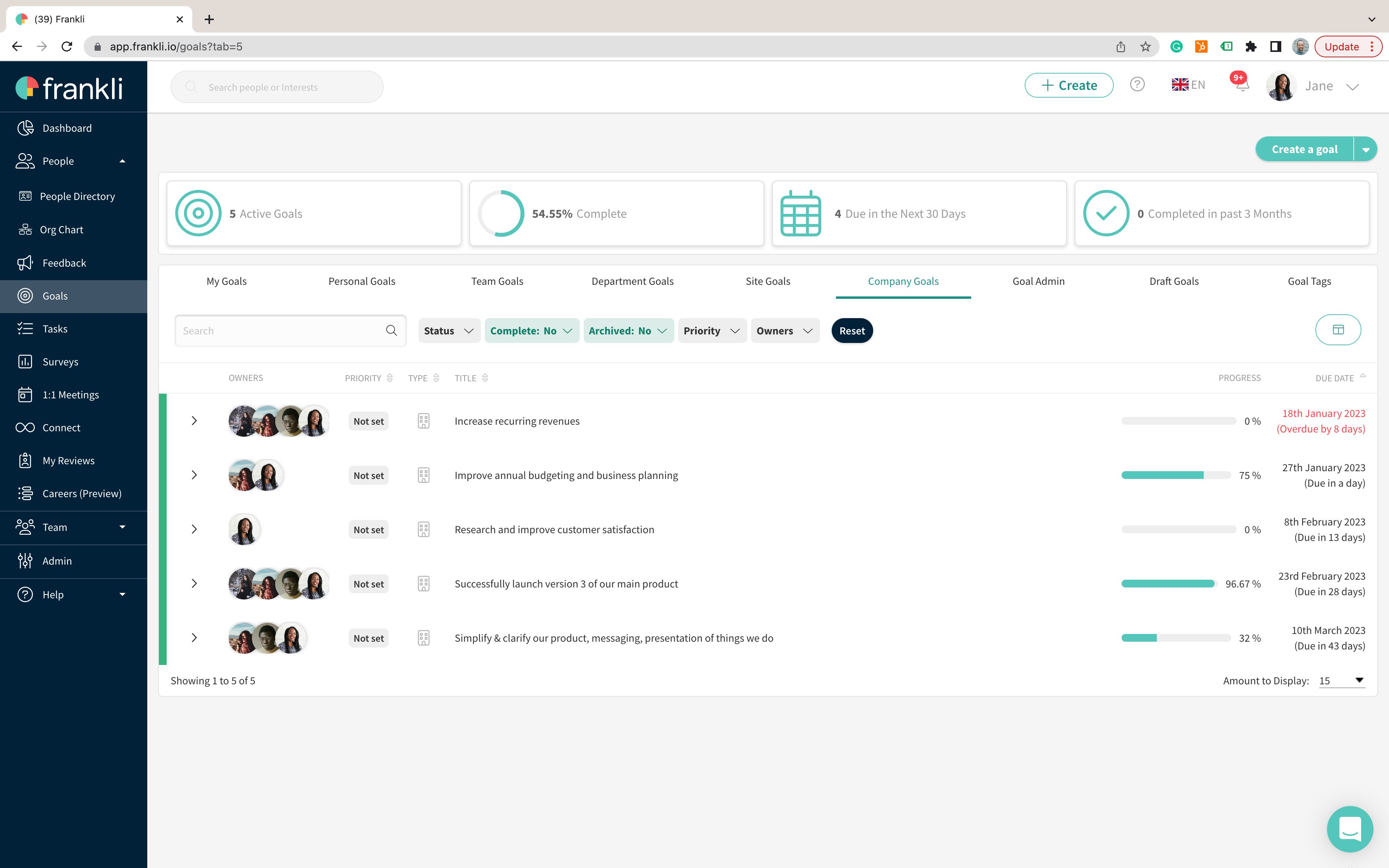The height and width of the screenshot is (868, 1389).
Task: Toggle the table layout view button
Action: [1338, 330]
